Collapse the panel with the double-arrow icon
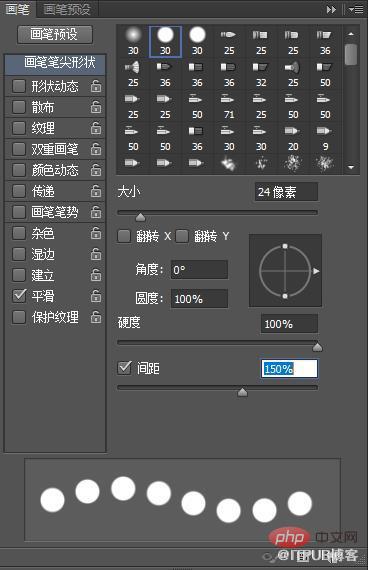 [331, 9]
